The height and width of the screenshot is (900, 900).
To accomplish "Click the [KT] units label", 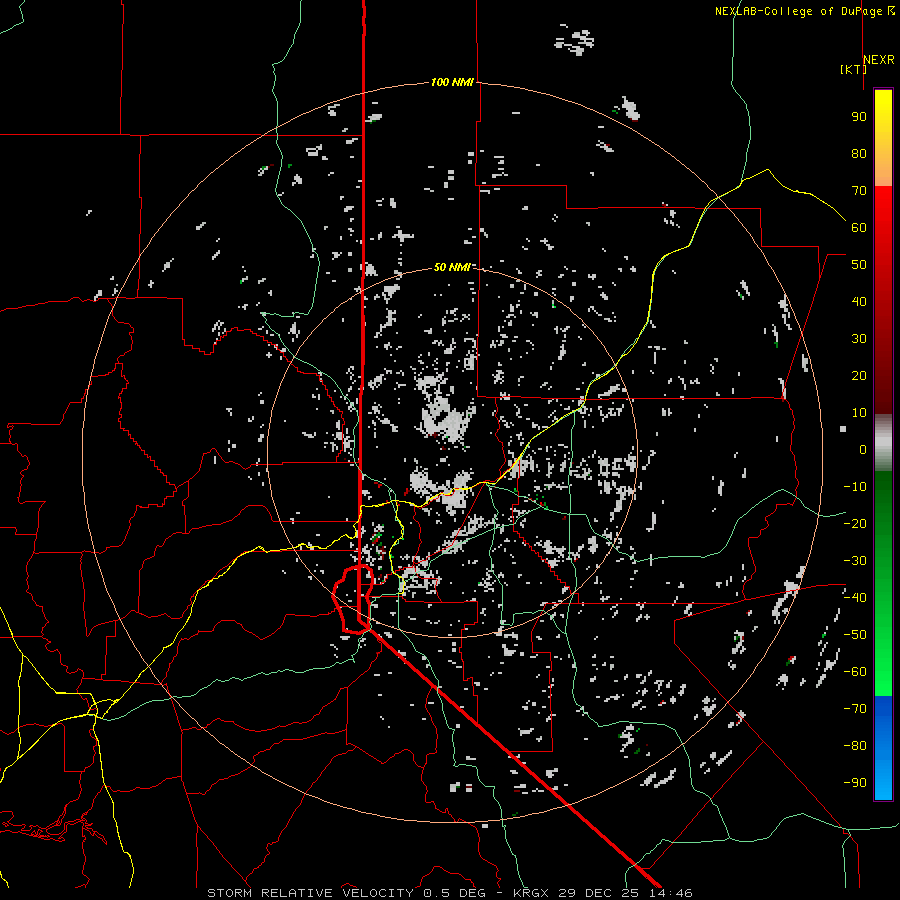I will point(854,69).
